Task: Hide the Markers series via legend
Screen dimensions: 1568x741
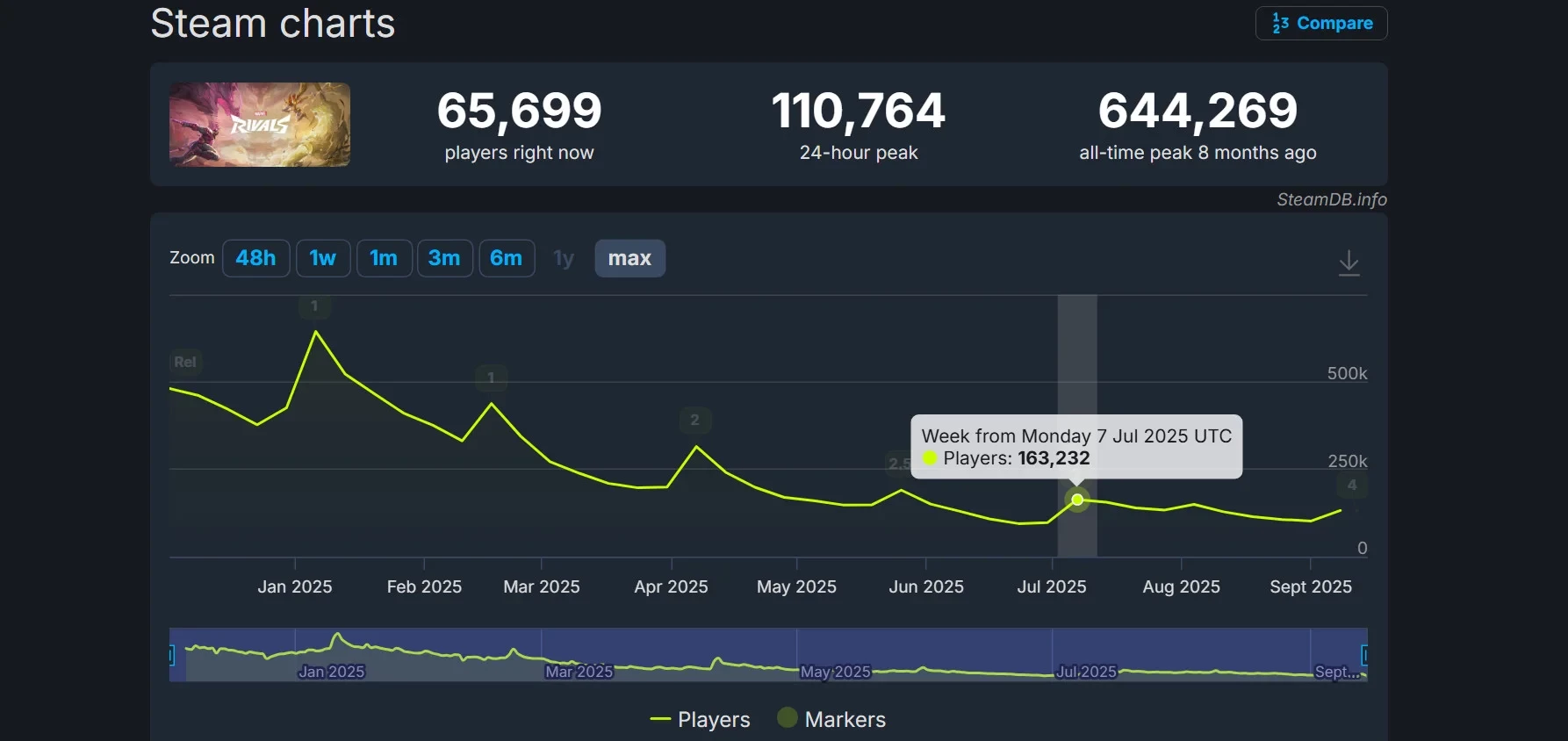Action: pyautogui.click(x=831, y=720)
